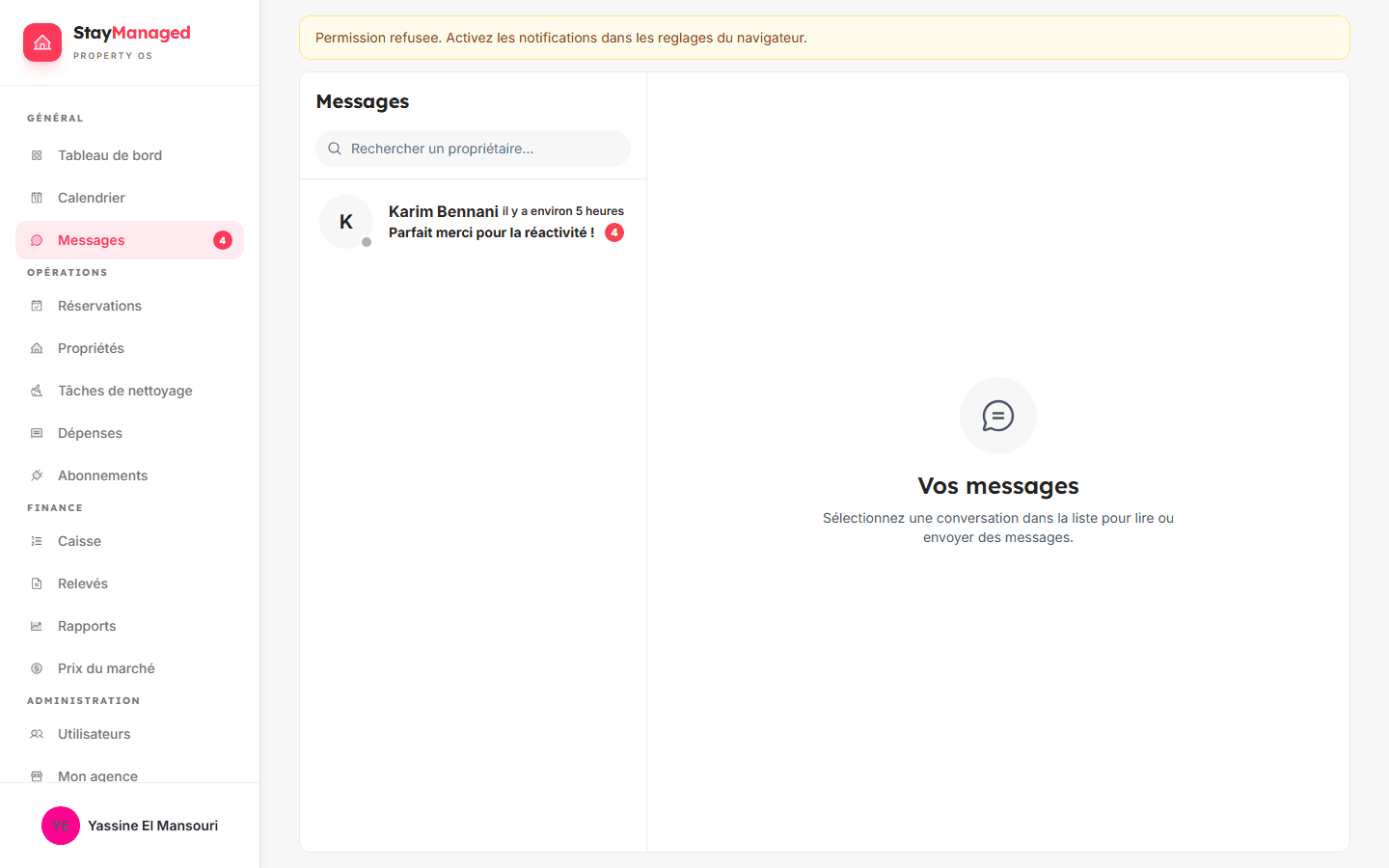Open the Relevés page
1389x868 pixels.
click(83, 583)
